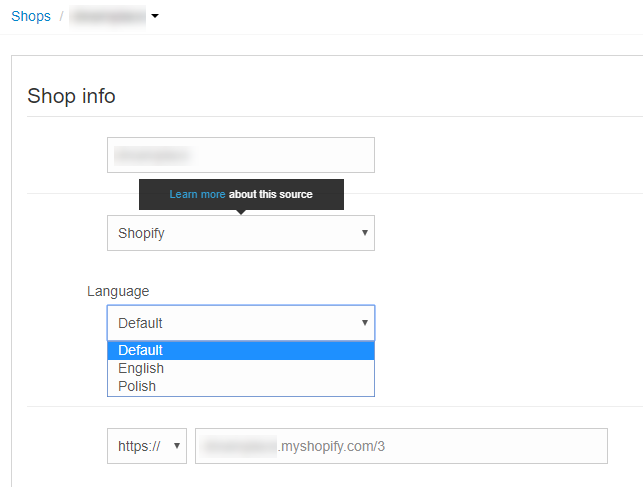Click the .myshopify.com/3 URL text
This screenshot has width=643, height=487.
click(x=331, y=446)
